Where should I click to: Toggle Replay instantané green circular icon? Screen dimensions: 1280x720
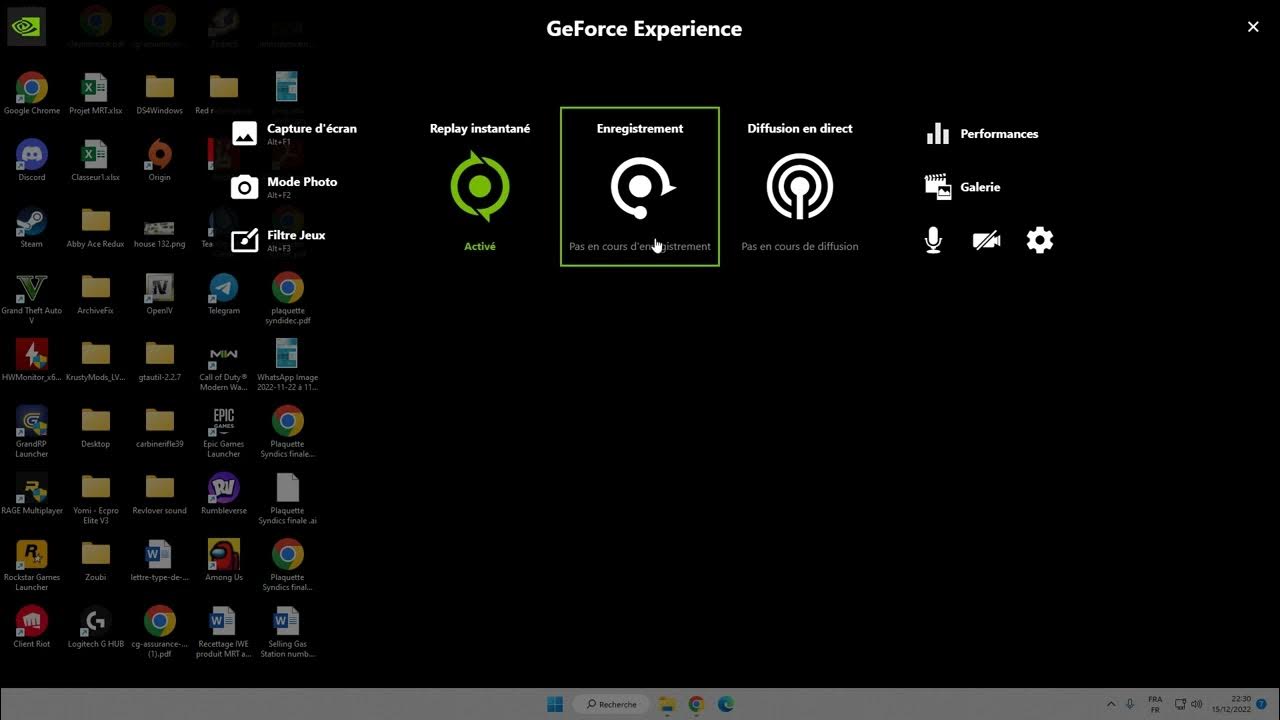pos(480,186)
